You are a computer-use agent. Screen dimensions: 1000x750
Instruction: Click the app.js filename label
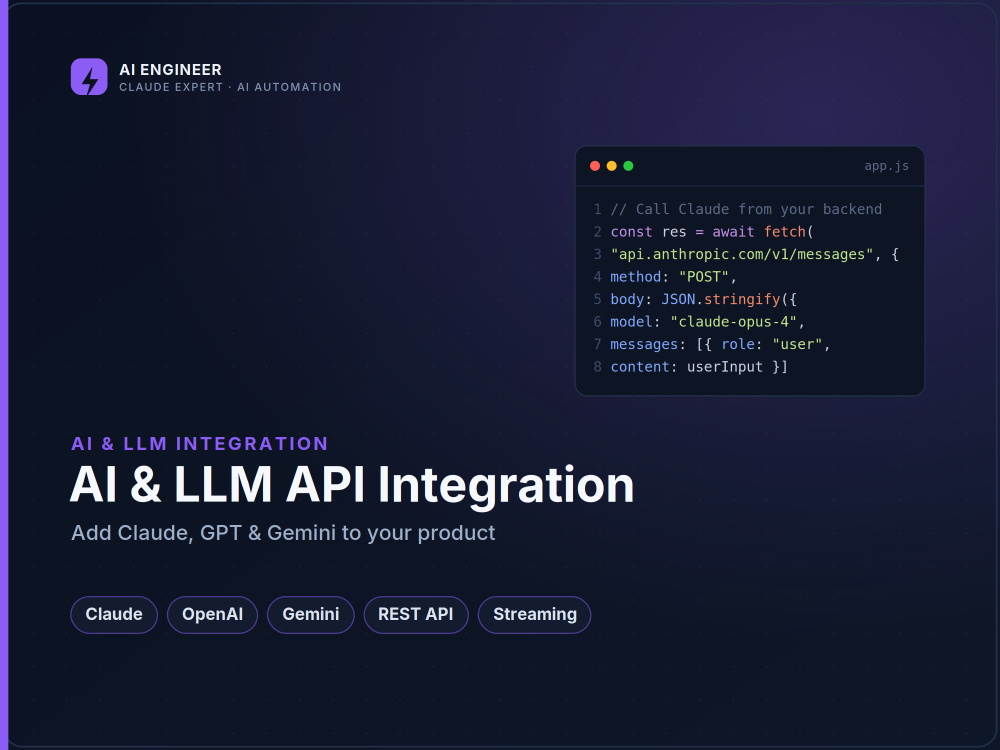click(x=886, y=166)
